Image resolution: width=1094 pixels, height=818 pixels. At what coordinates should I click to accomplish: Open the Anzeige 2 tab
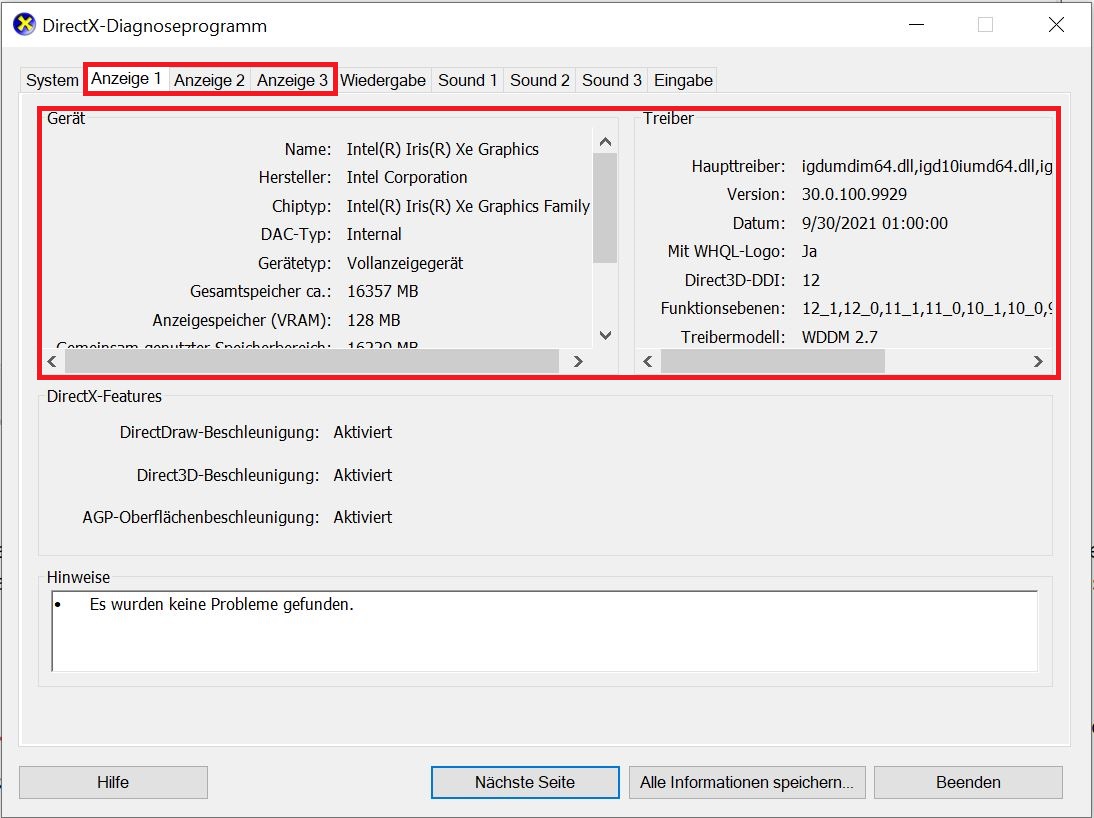tap(209, 80)
